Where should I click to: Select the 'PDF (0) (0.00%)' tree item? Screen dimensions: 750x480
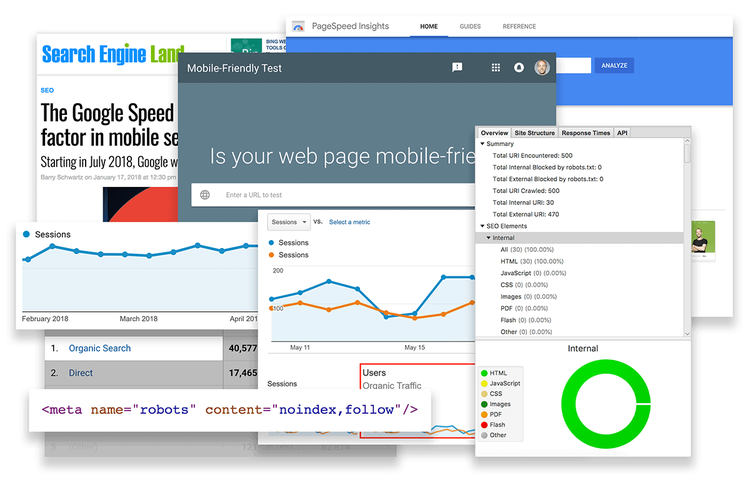[x=524, y=308]
